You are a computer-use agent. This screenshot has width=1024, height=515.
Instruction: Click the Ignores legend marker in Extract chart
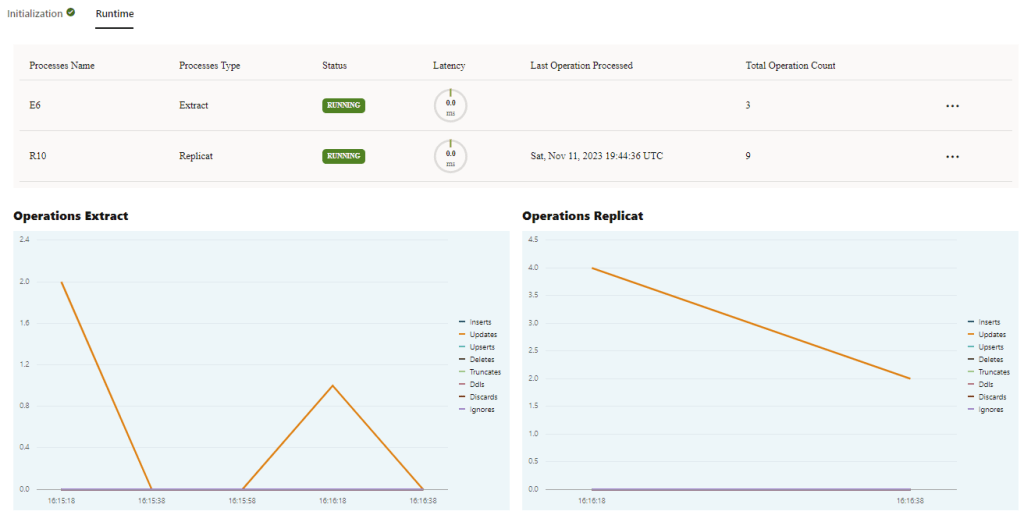tap(460, 409)
